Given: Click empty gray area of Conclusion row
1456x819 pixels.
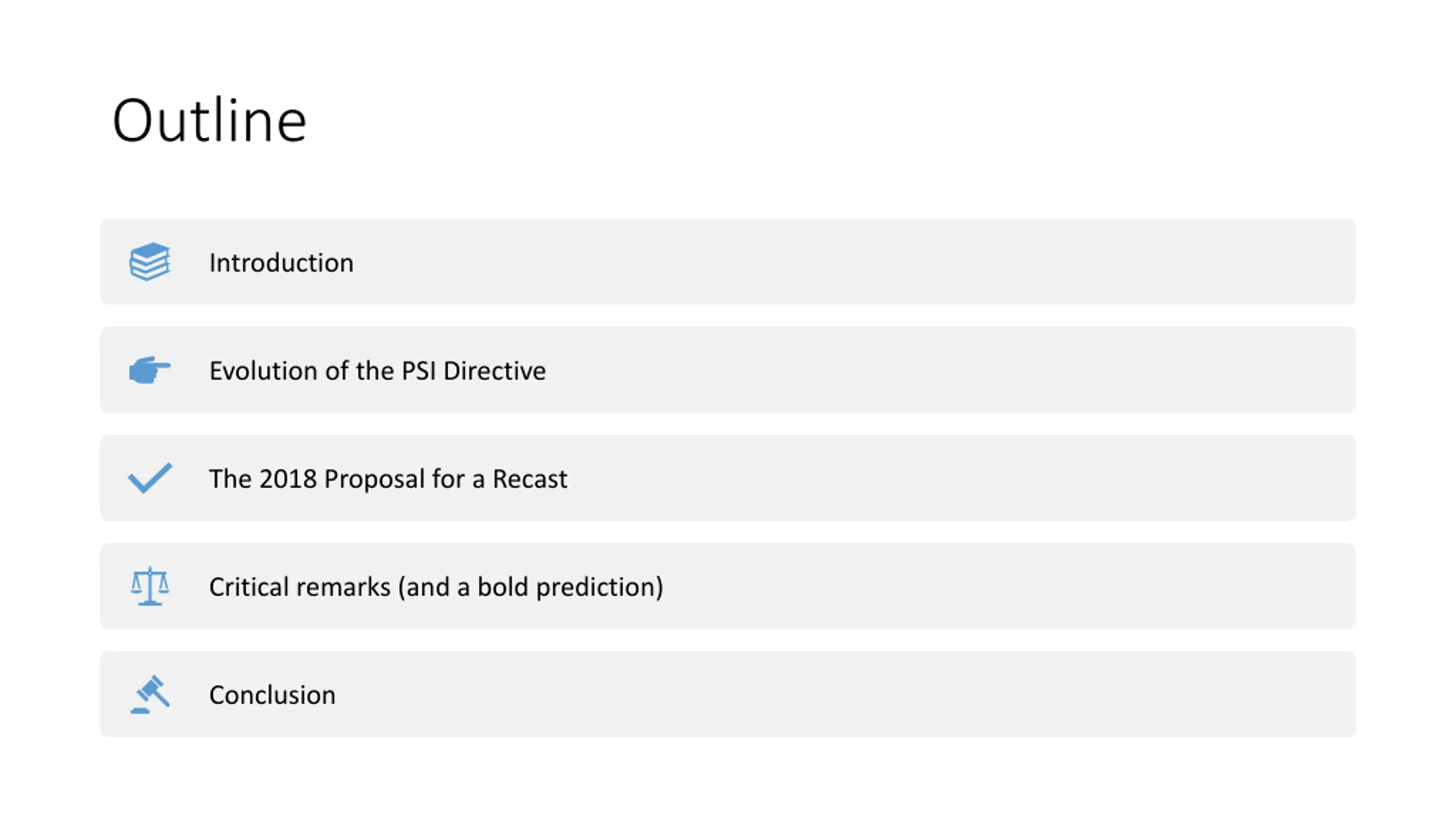Looking at the screenshot, I should (x=853, y=694).
